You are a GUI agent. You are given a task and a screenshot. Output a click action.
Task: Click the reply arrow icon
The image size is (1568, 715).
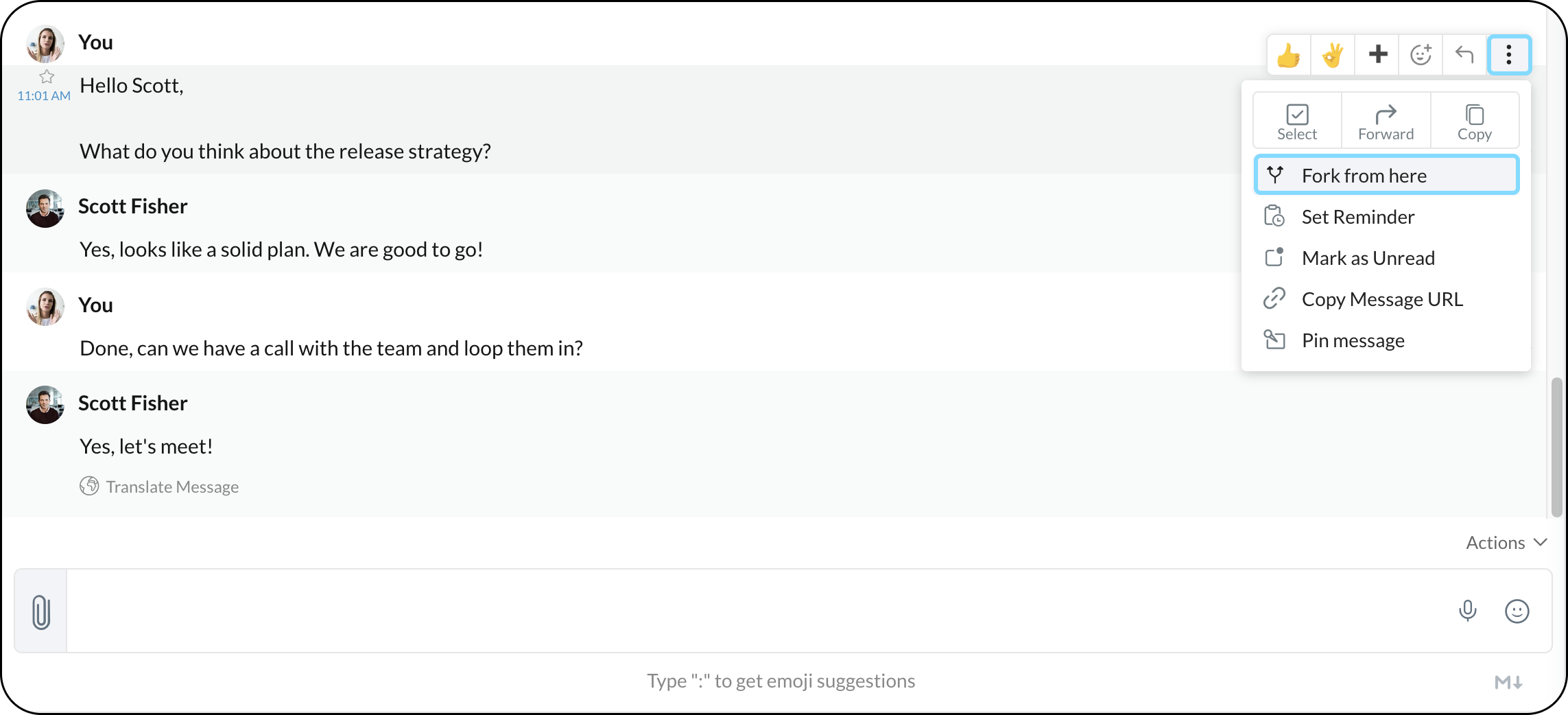[x=1464, y=54]
